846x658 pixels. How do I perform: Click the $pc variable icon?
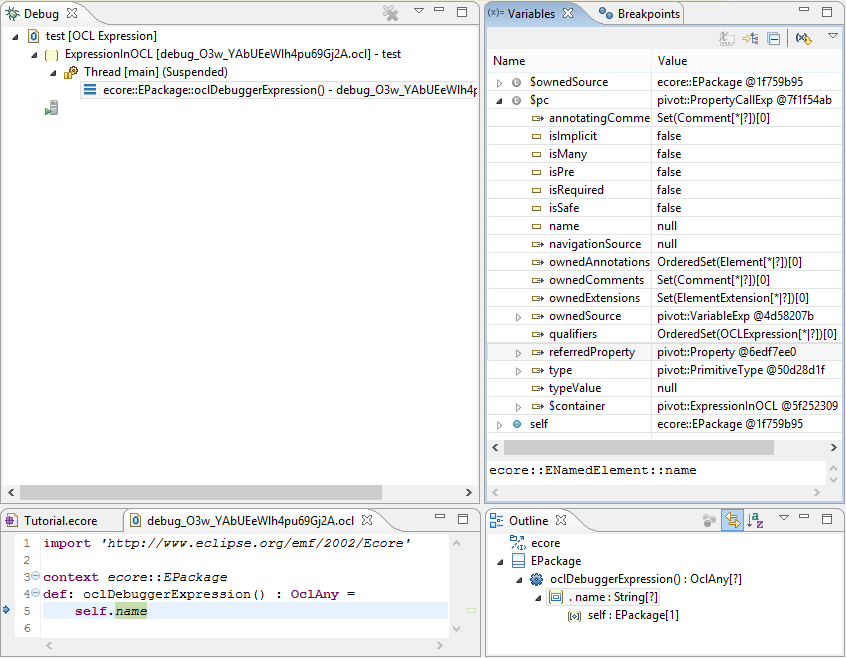tap(516, 100)
